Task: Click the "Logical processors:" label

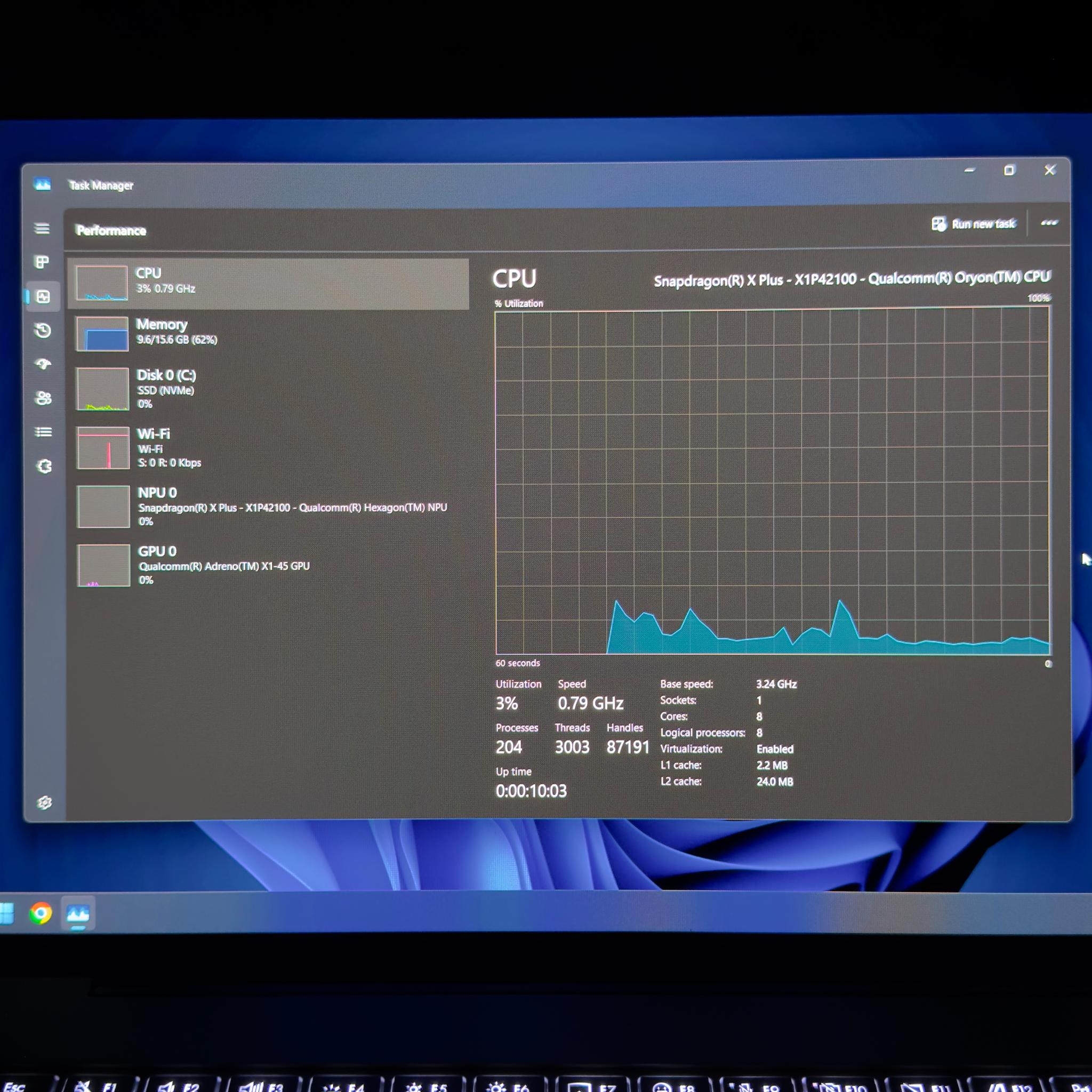Action: point(703,733)
